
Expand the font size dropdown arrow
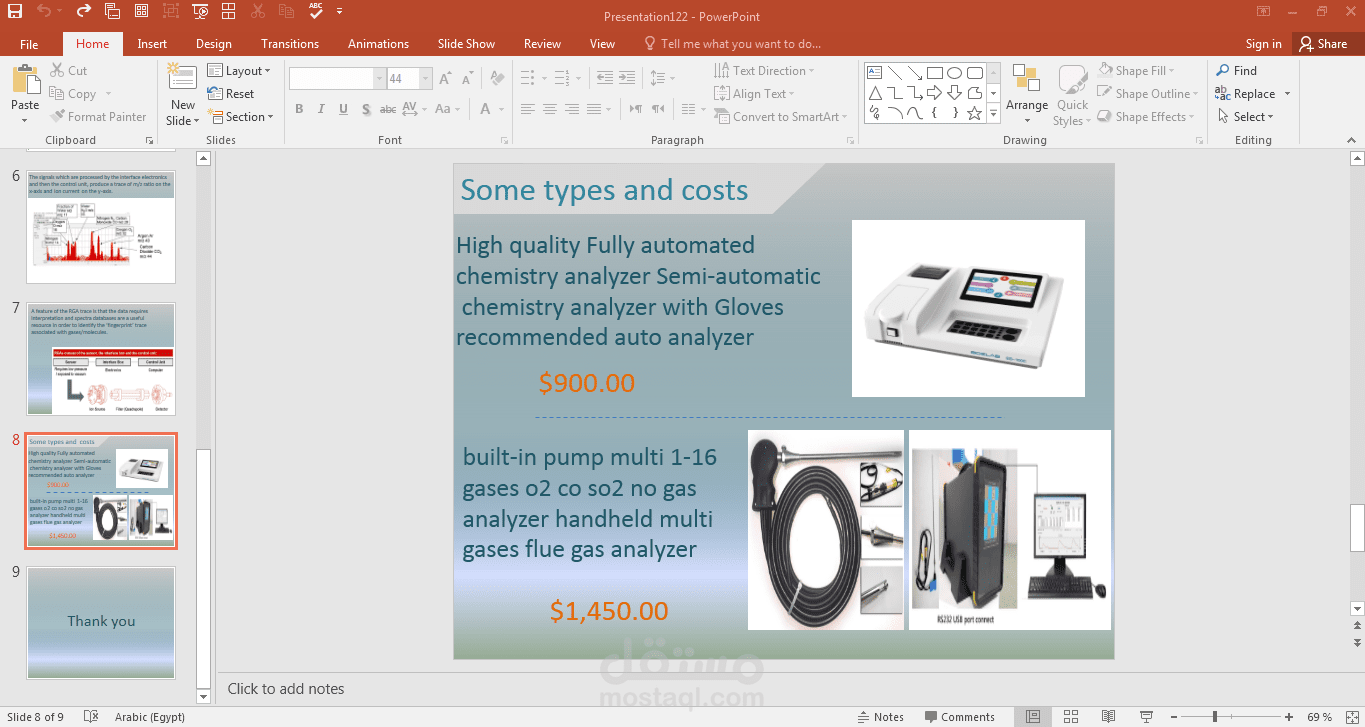(x=425, y=78)
